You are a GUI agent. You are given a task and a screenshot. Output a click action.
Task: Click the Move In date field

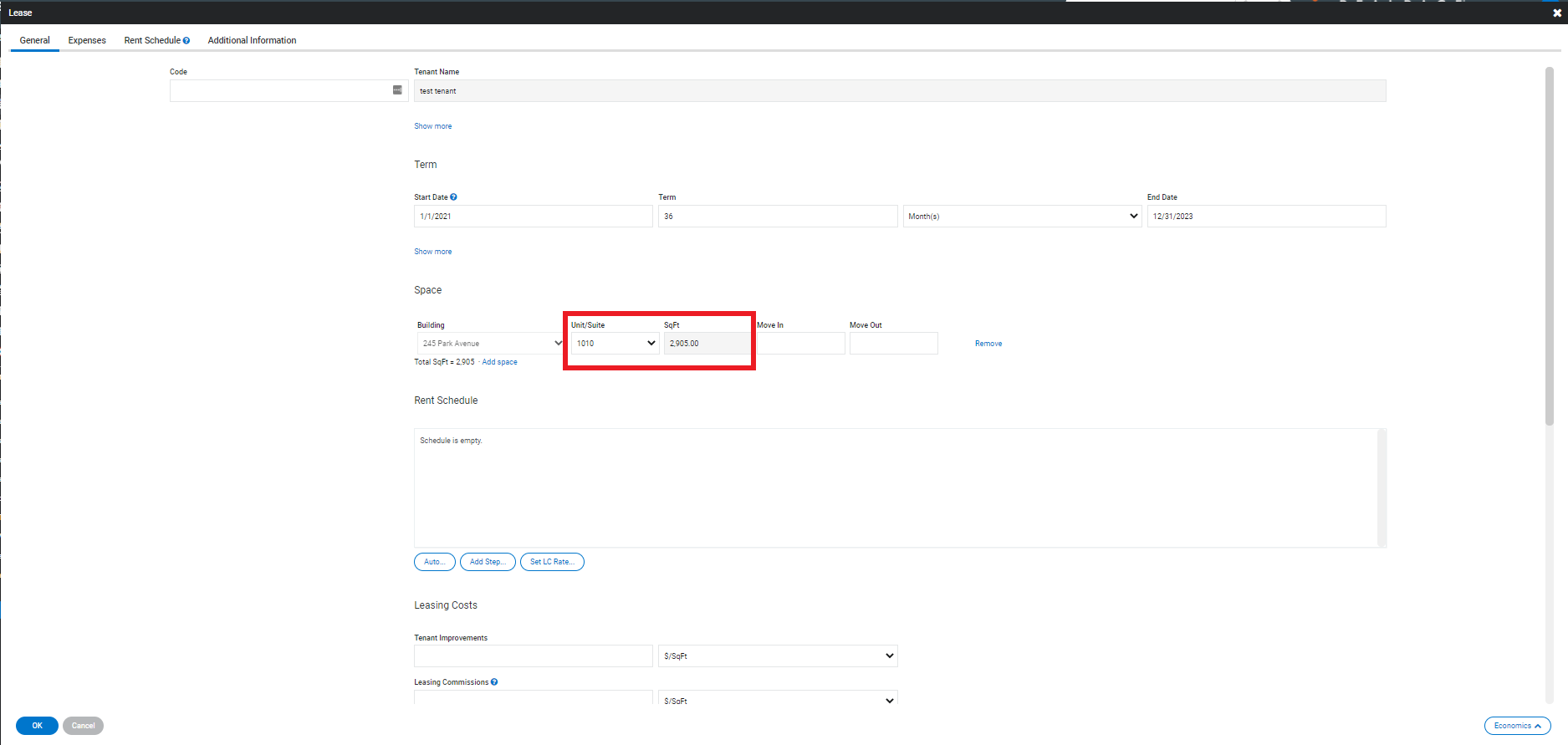[x=801, y=343]
